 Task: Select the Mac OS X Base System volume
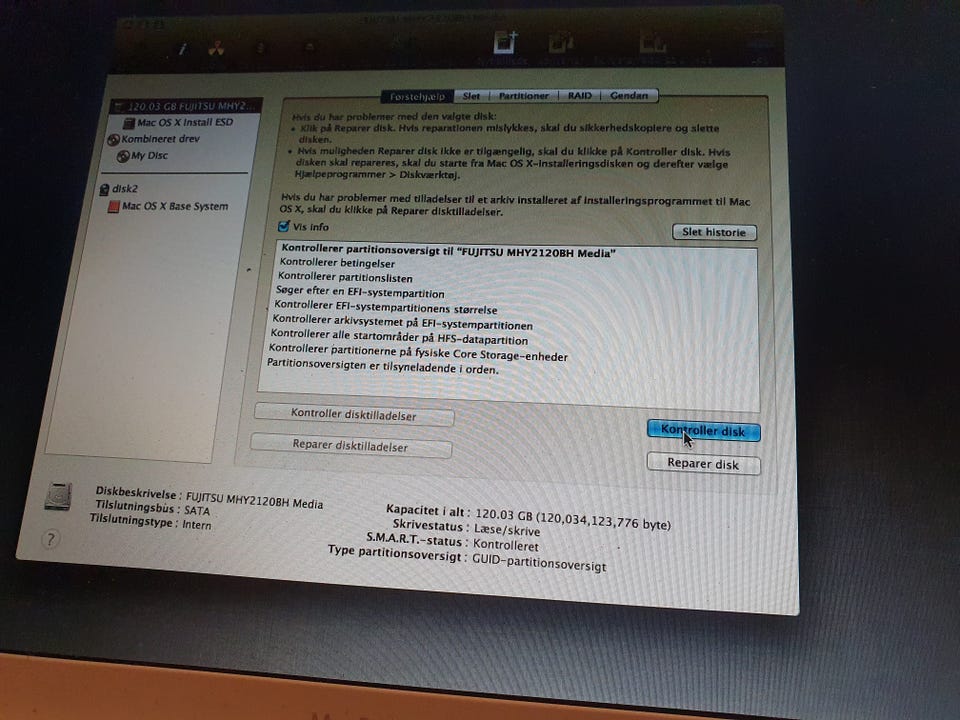[168, 206]
